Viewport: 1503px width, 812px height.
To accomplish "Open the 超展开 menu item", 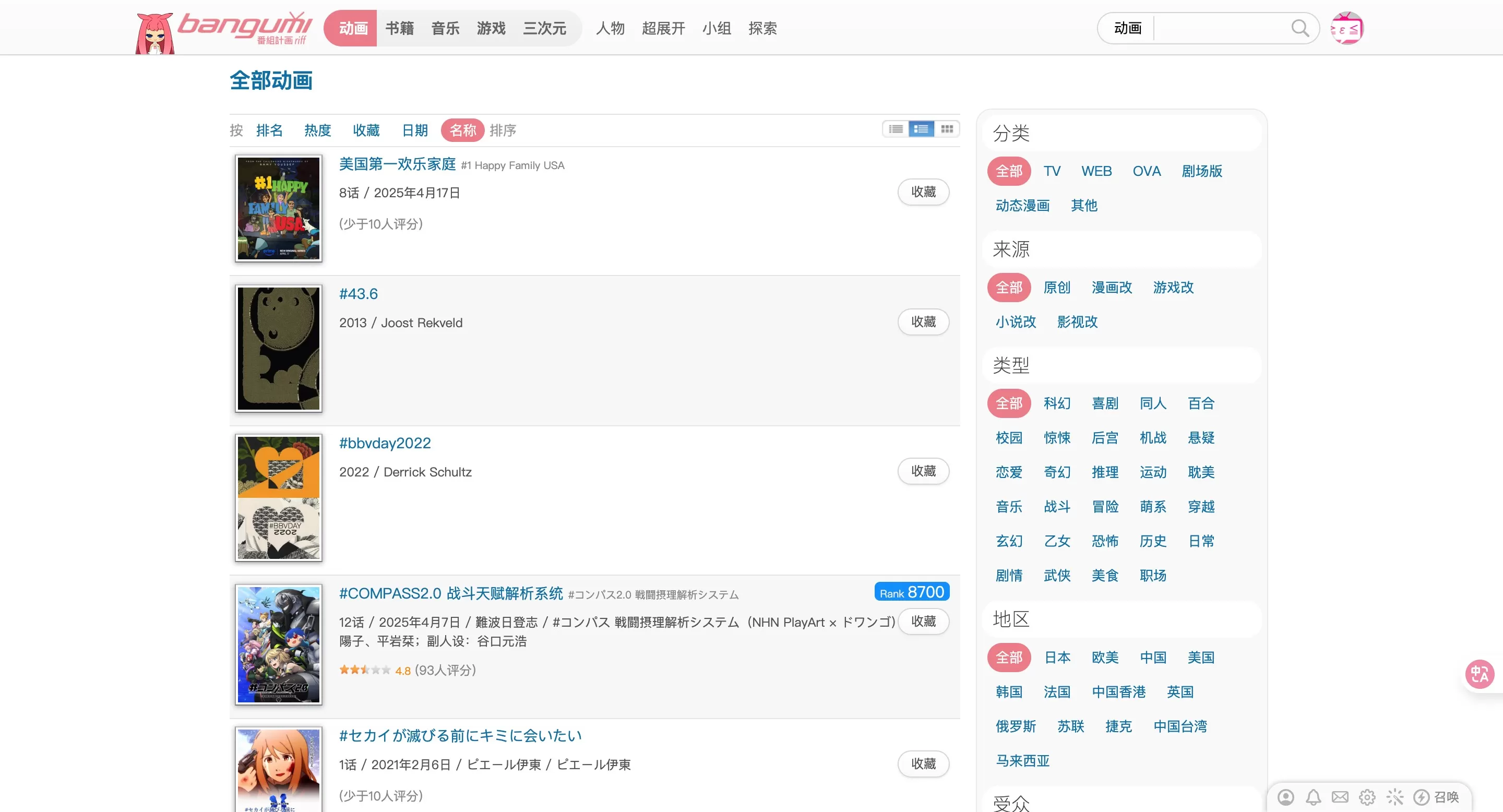I will pos(663,28).
